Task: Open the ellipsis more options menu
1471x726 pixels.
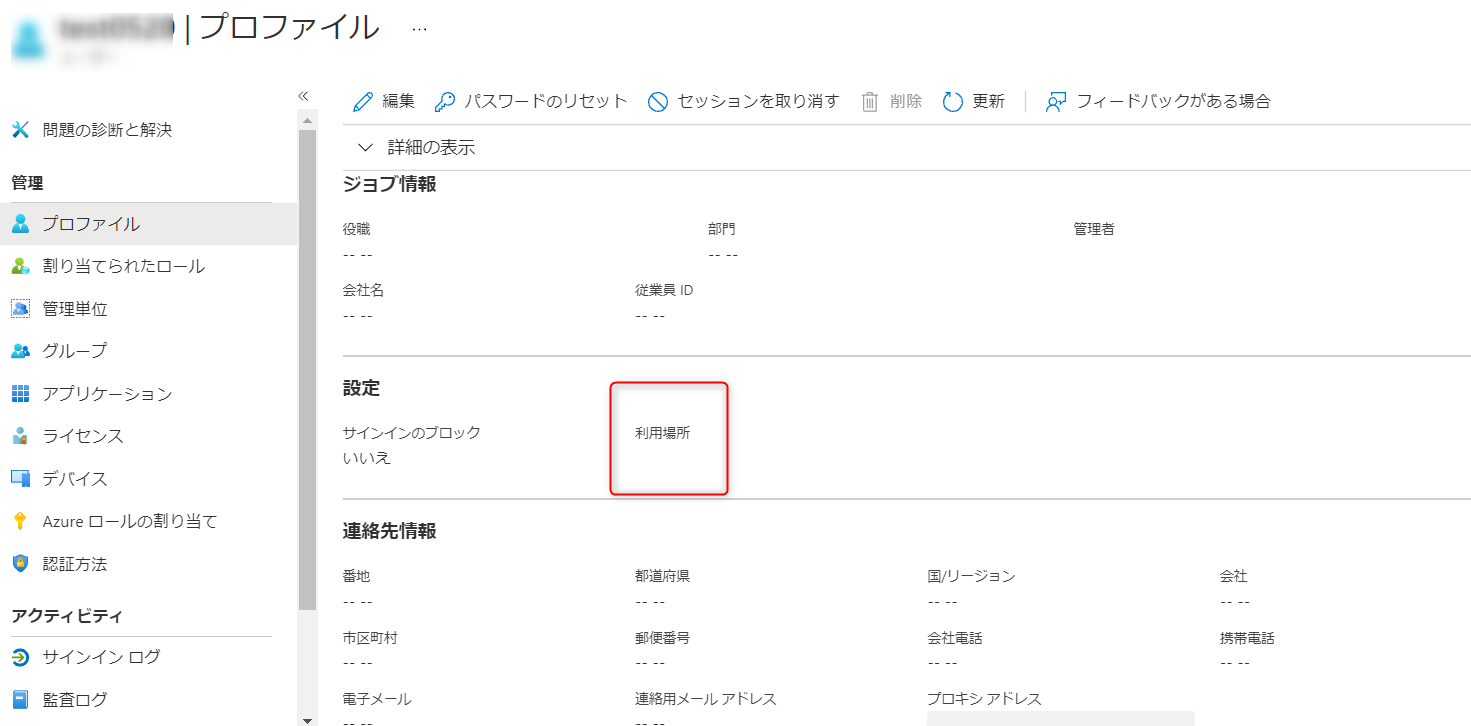Action: (x=419, y=29)
